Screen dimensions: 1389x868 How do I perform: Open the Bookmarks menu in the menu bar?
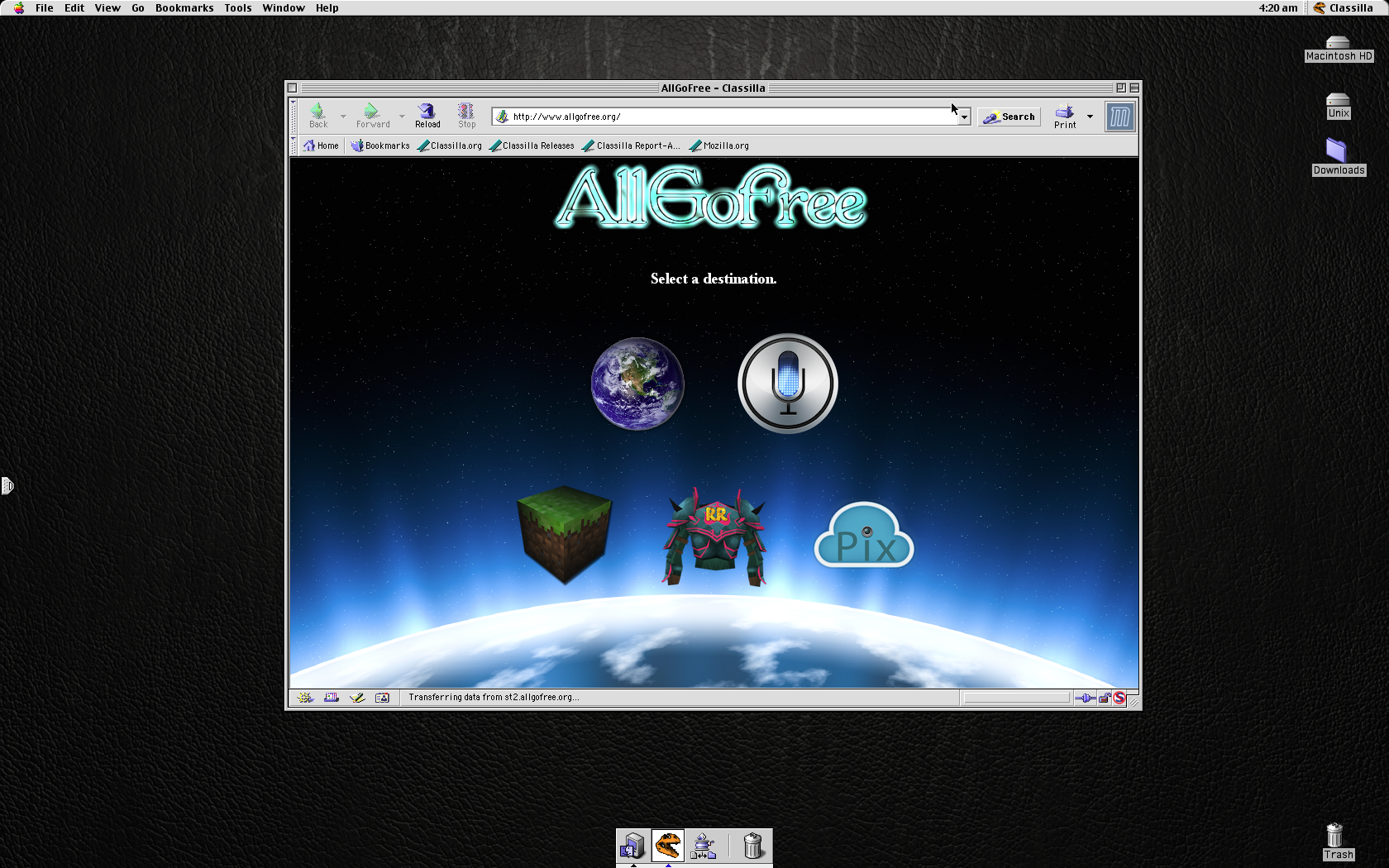[x=184, y=8]
